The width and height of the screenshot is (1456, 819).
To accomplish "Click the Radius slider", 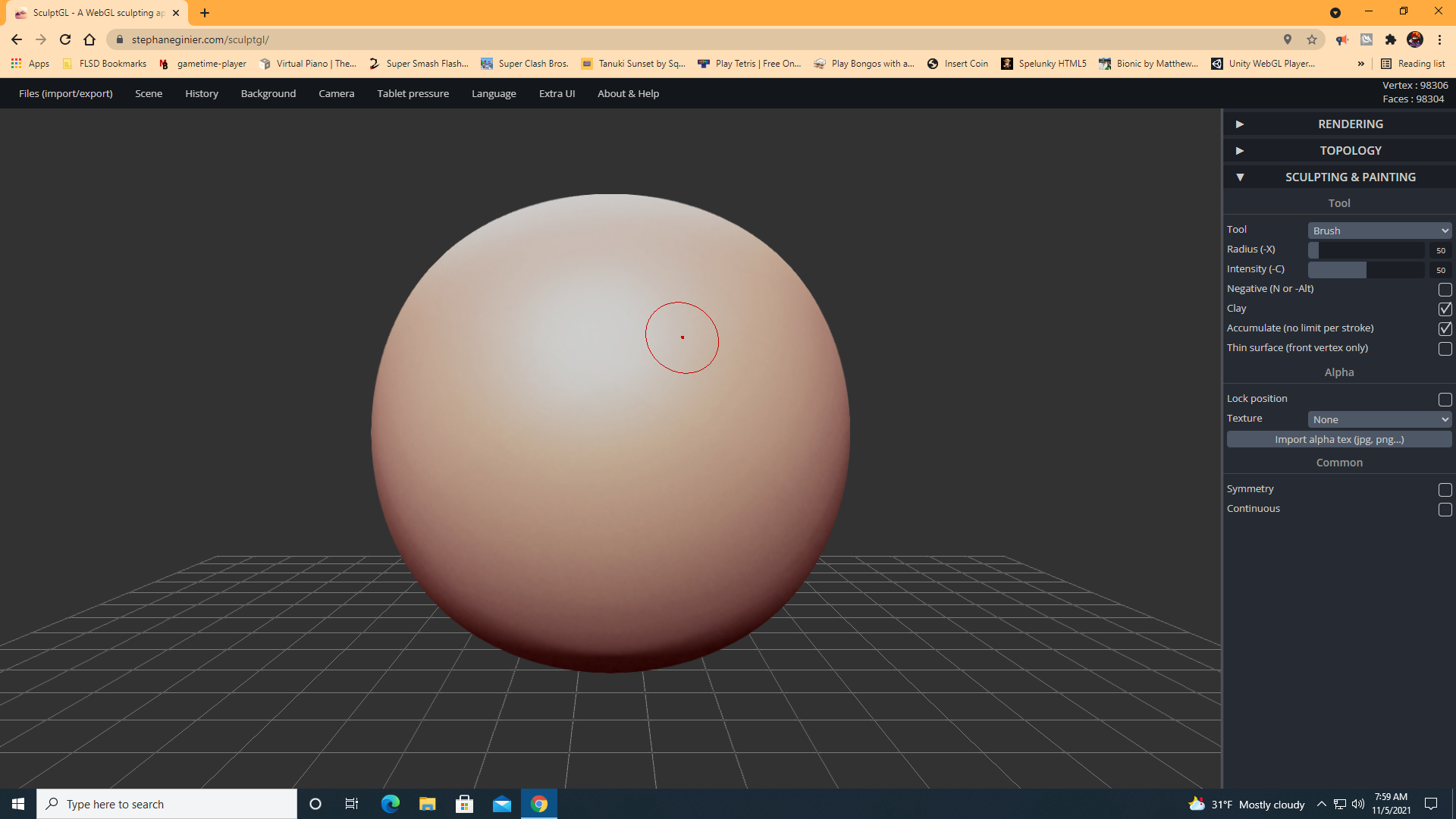I will tap(1366, 249).
